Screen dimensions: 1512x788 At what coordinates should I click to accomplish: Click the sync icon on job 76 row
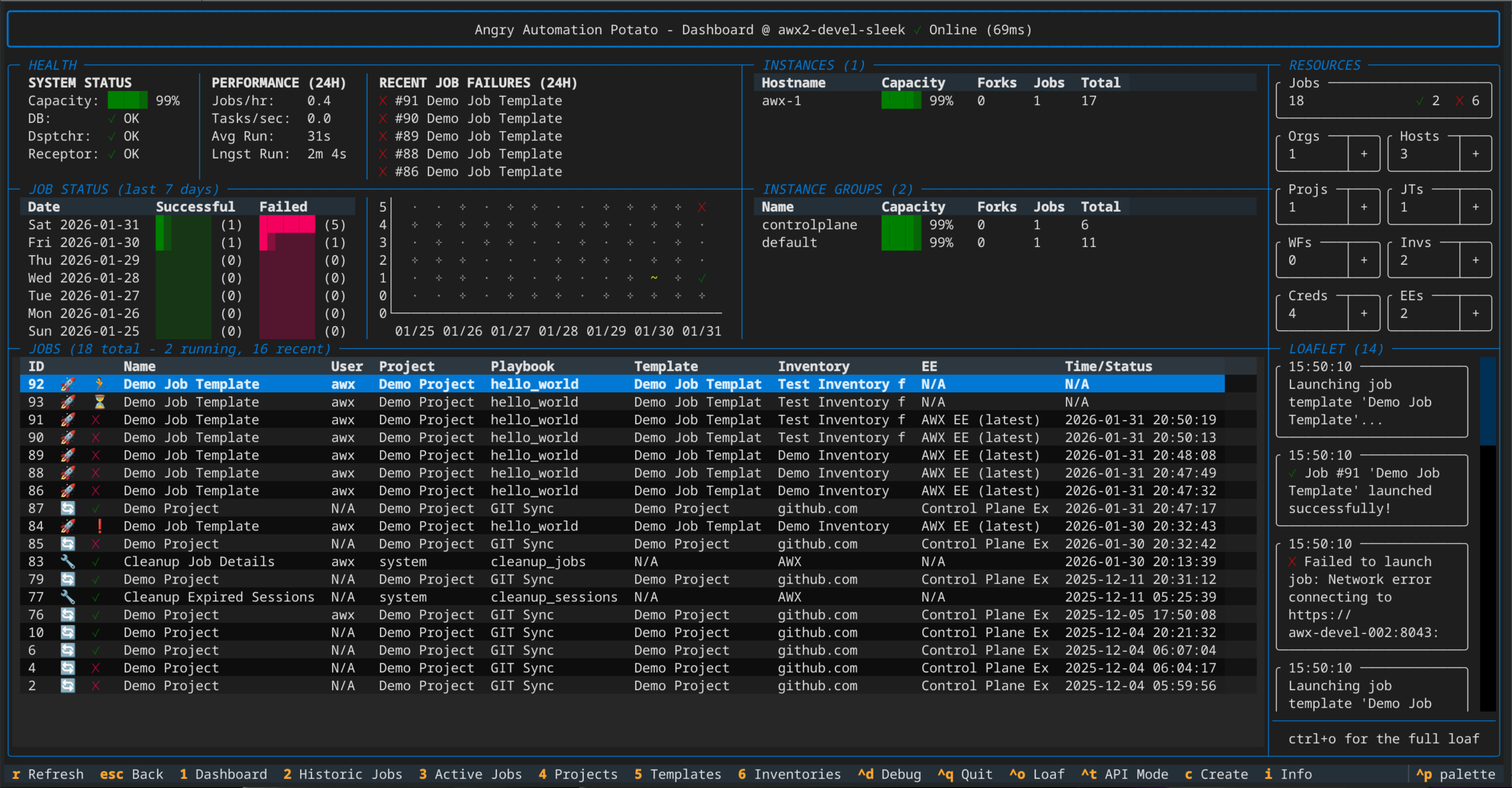coord(67,615)
